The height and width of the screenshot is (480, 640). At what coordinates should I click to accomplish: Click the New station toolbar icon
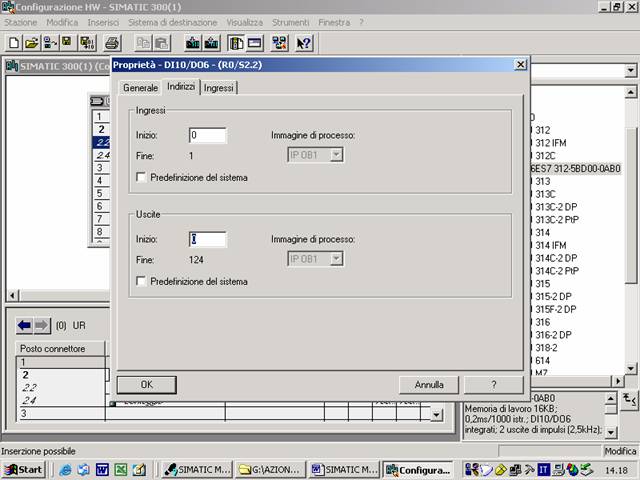[x=14, y=43]
